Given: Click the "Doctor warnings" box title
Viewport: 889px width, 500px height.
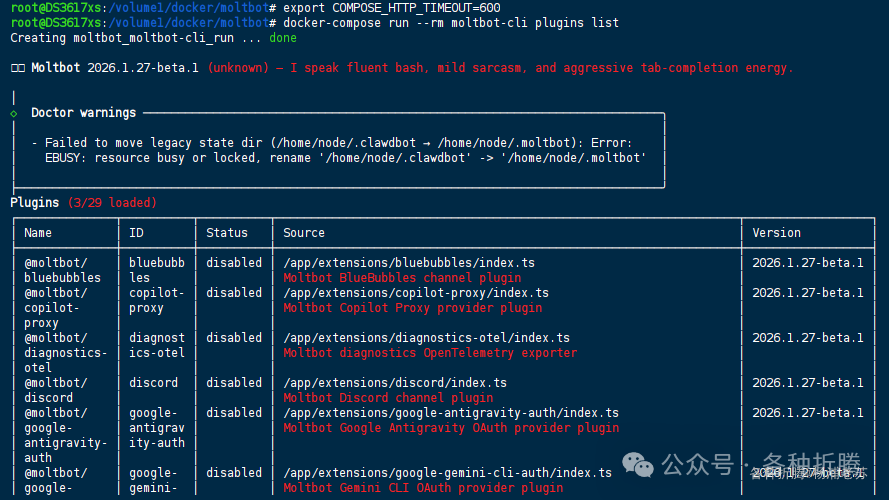Looking at the screenshot, I should [84, 113].
